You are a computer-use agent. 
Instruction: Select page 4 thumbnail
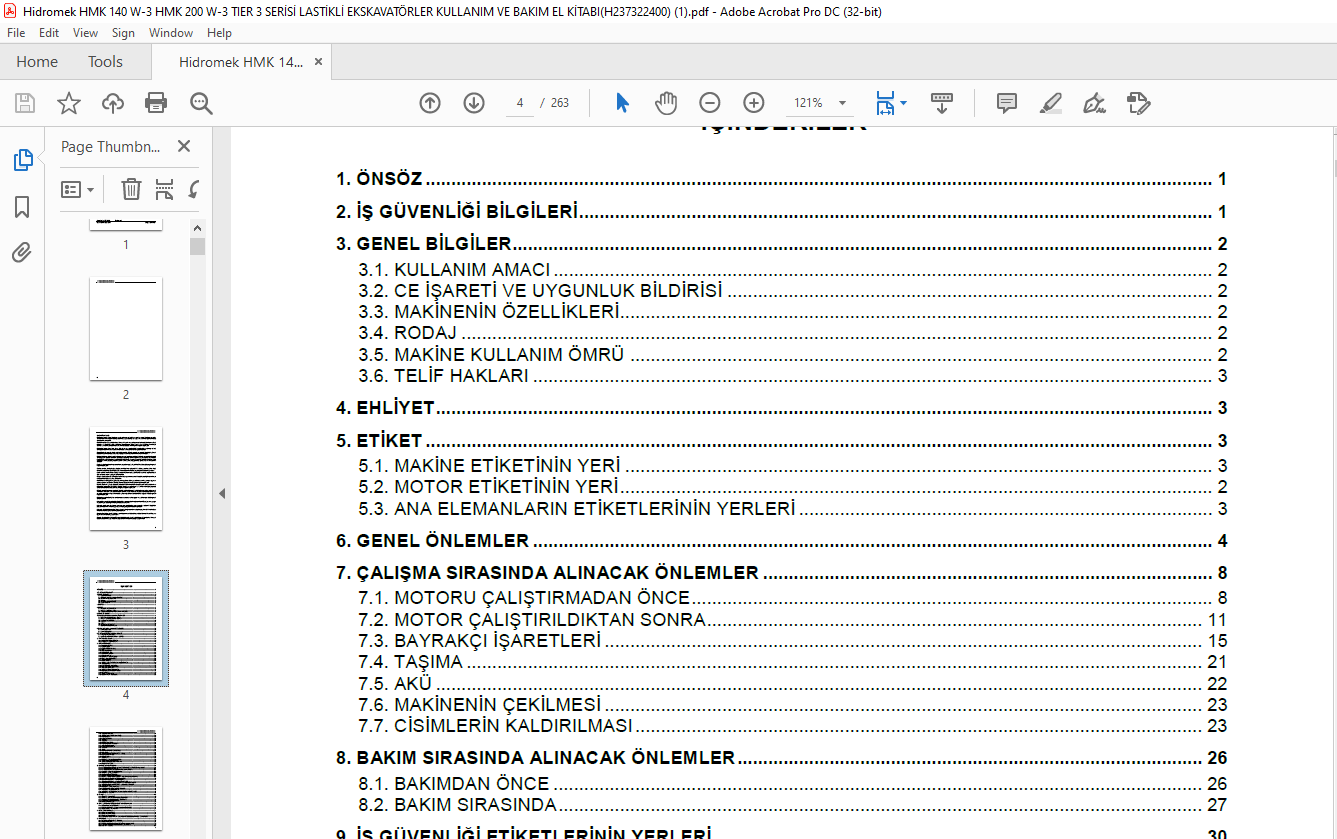[x=126, y=629]
